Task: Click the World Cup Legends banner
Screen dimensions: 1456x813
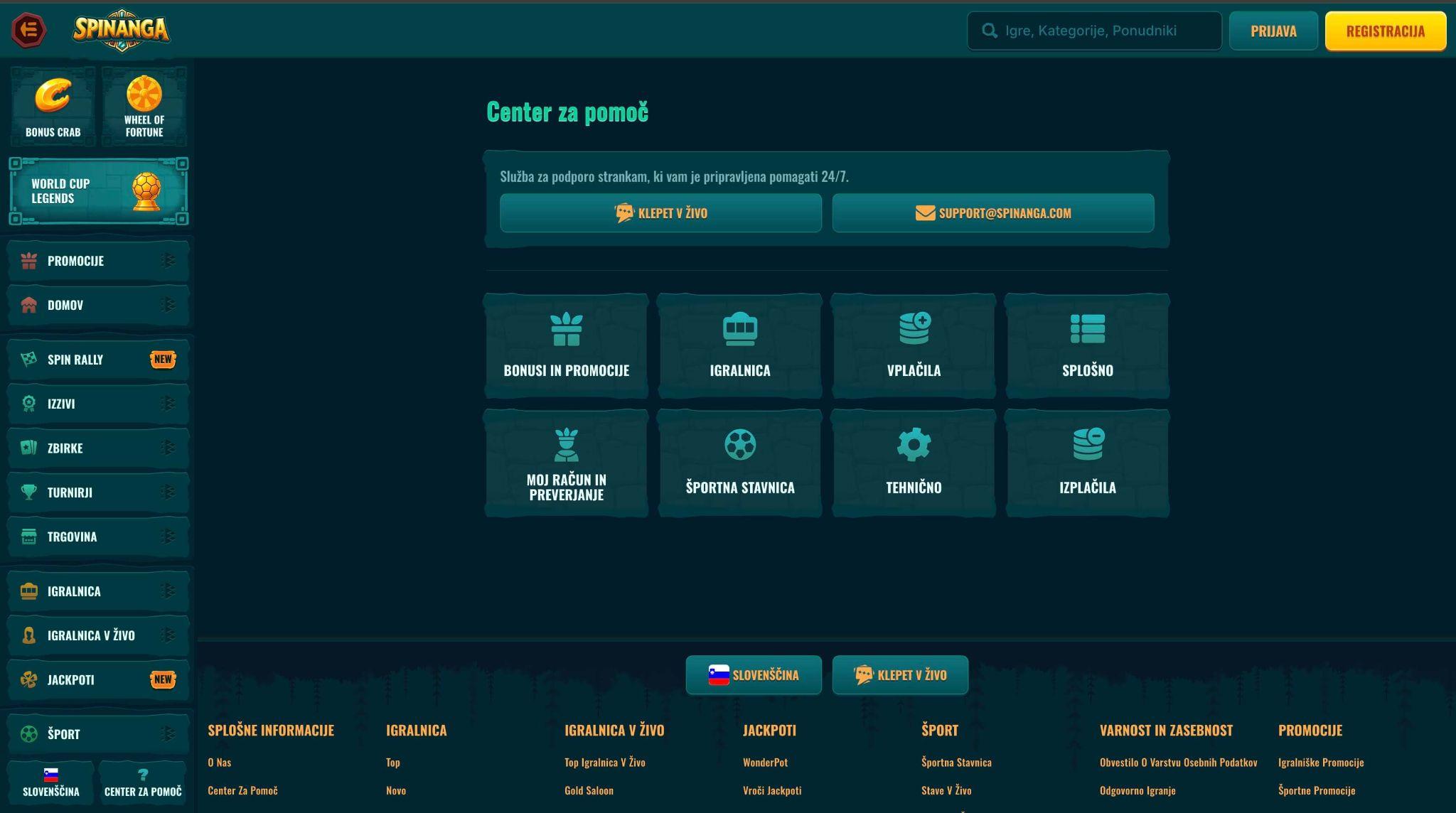Action: 99,191
